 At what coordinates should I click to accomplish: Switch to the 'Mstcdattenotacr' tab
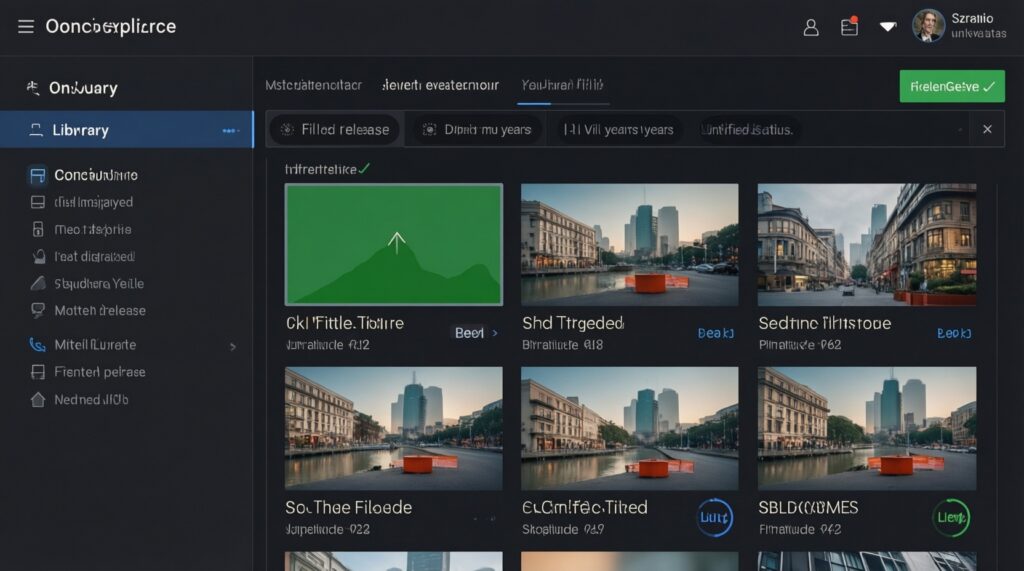click(x=313, y=85)
